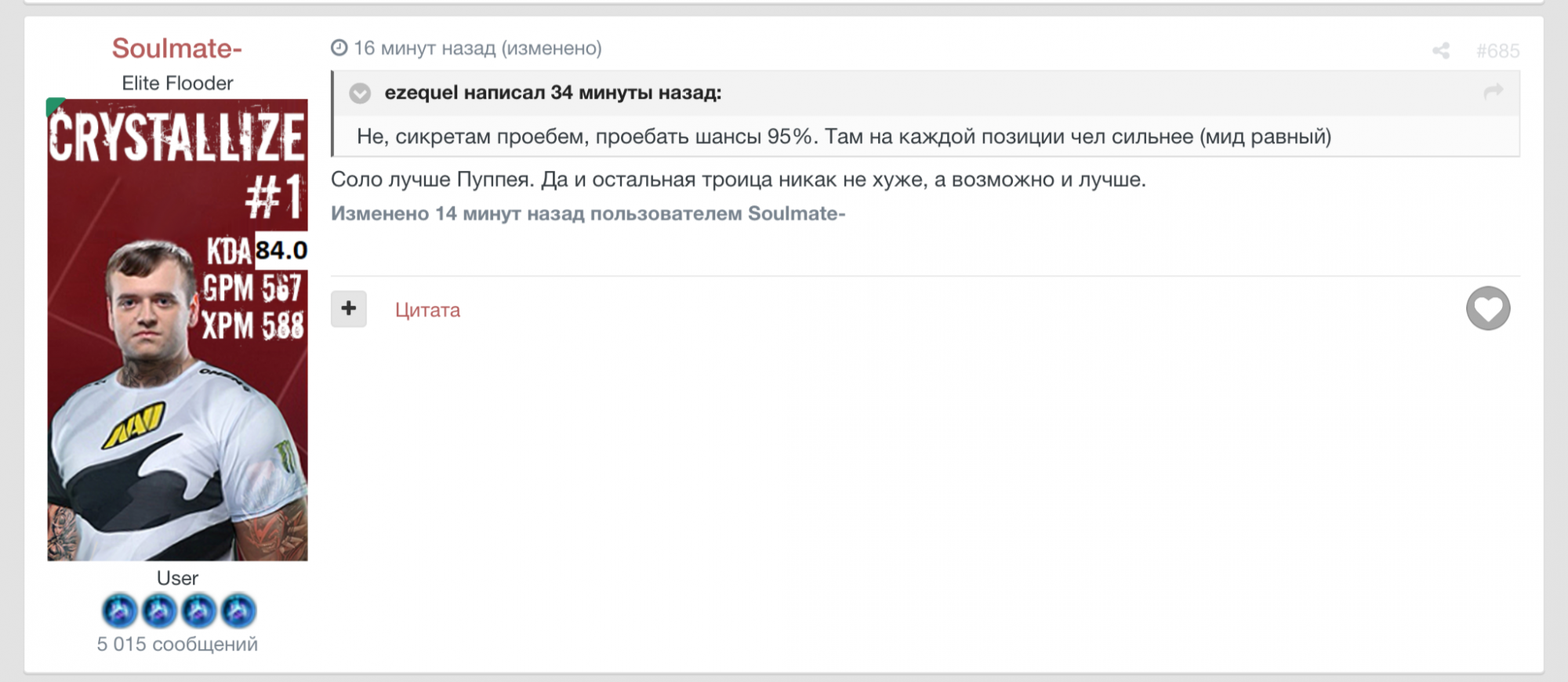The width and height of the screenshot is (1568, 682).
Task: Click the edit note 'Изменено 14 минут назад'
Action: [588, 212]
